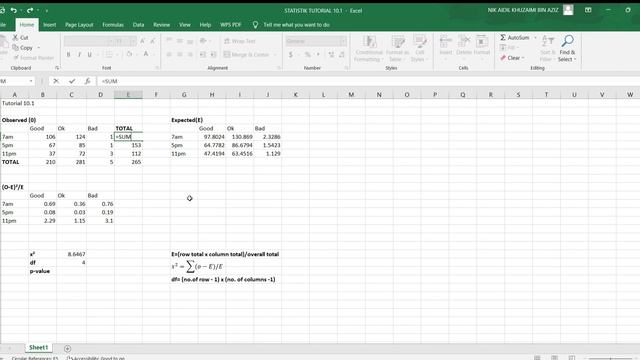640x360 pixels.
Task: Click Increase Indent icon
Action: (213, 54)
